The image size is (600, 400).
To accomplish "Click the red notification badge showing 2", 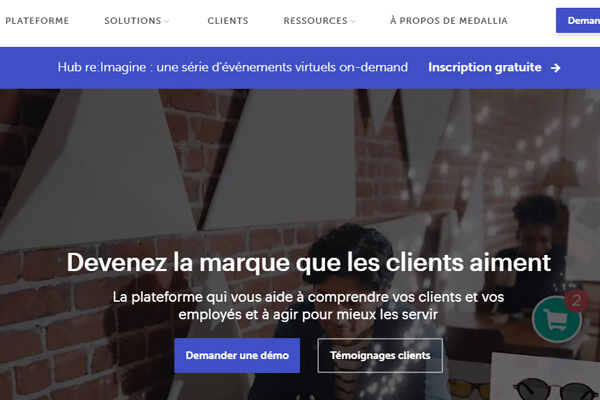I will coord(576,301).
